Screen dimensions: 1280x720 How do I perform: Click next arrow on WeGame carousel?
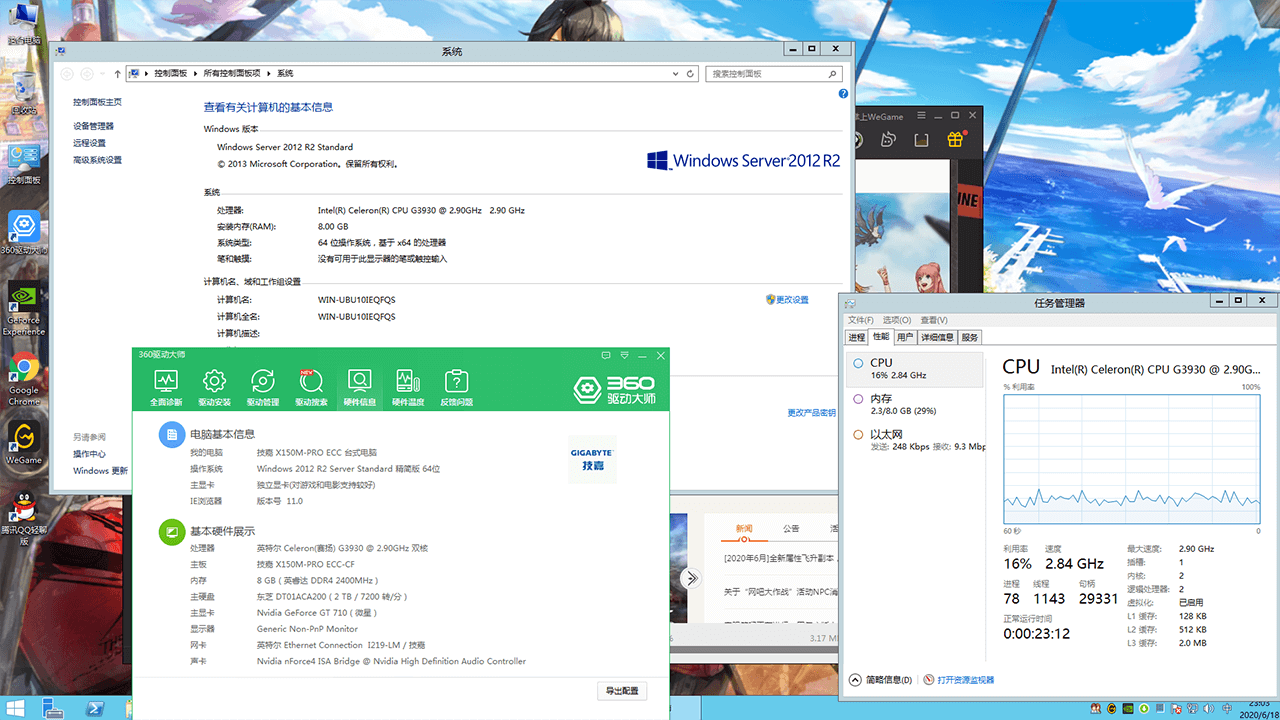(689, 578)
